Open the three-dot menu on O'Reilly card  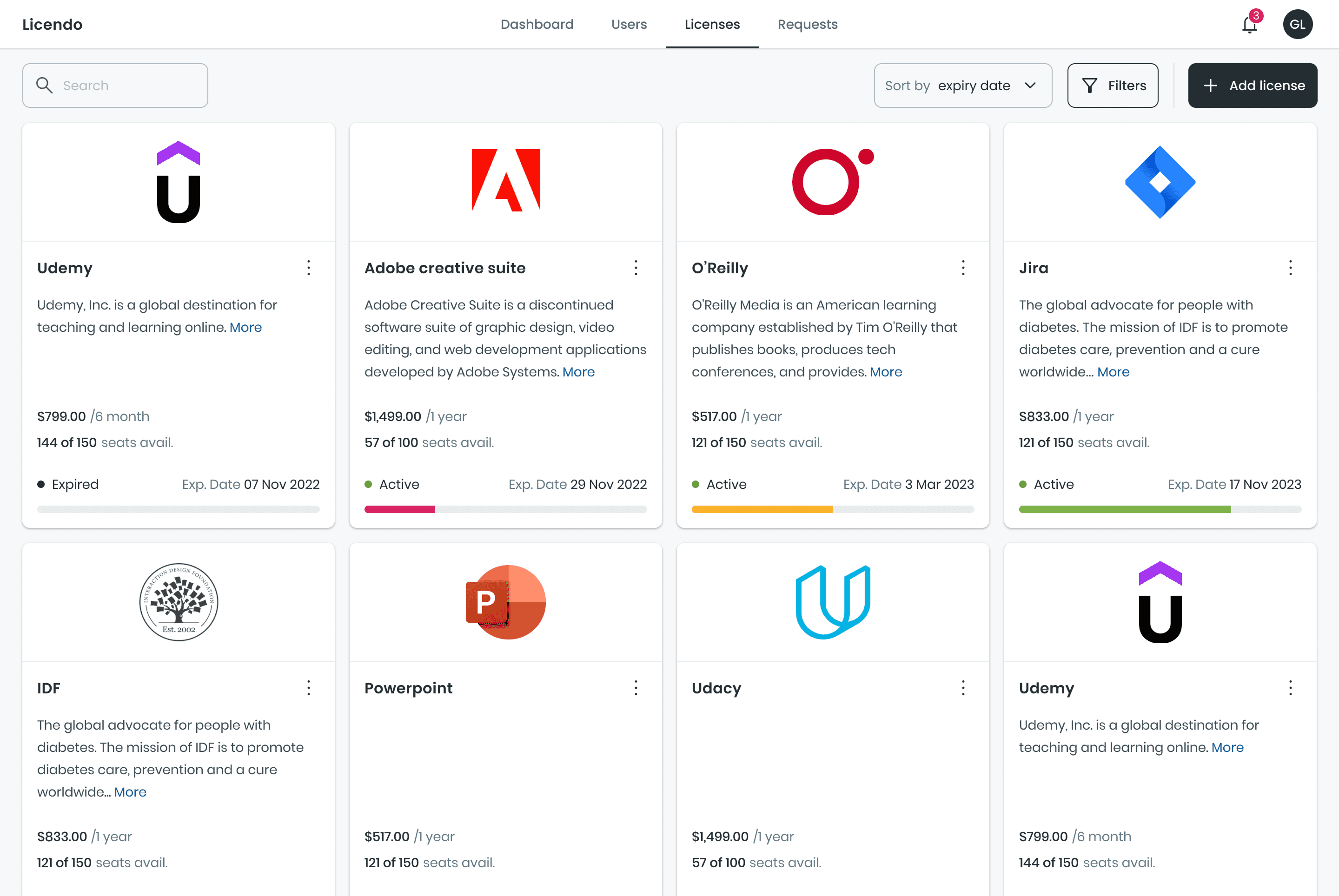click(963, 268)
